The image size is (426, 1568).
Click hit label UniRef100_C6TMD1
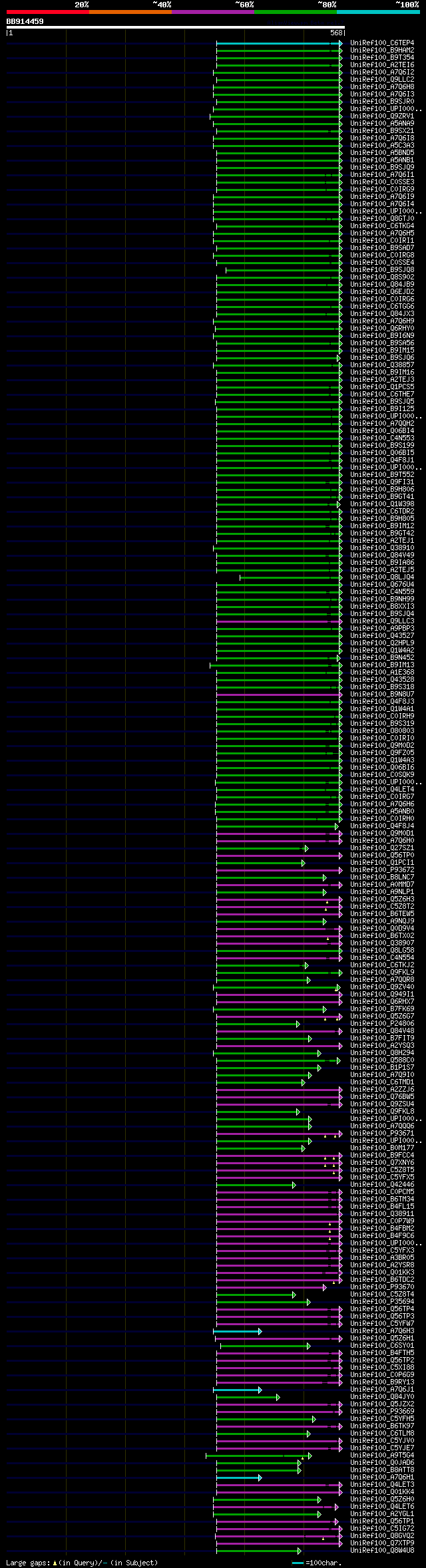tap(382, 1082)
